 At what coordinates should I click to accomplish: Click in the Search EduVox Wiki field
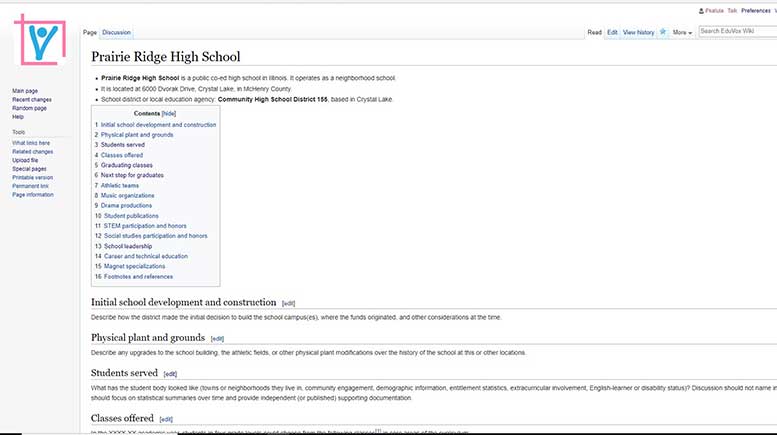pos(735,32)
